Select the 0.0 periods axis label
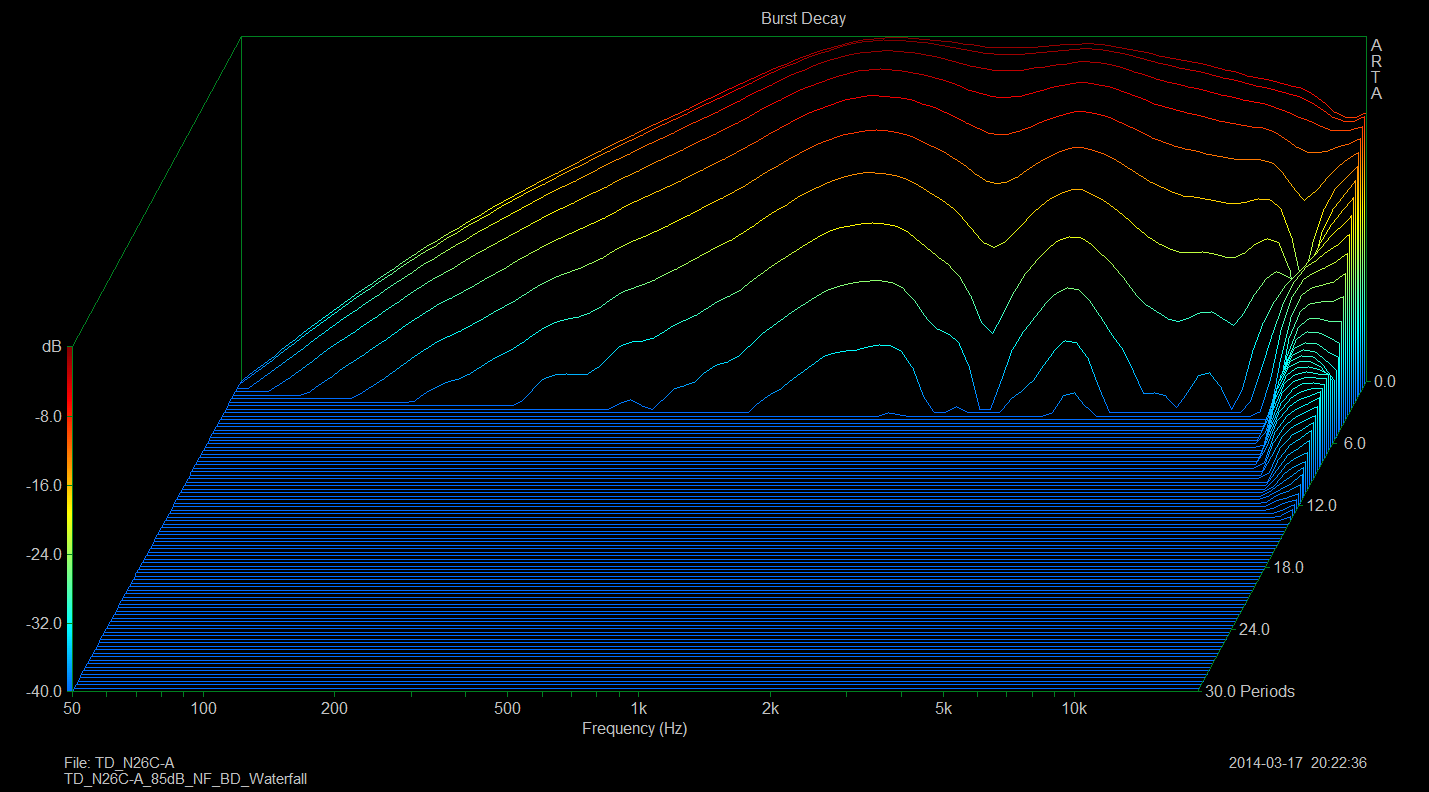This screenshot has height=792, width=1429. (1384, 381)
